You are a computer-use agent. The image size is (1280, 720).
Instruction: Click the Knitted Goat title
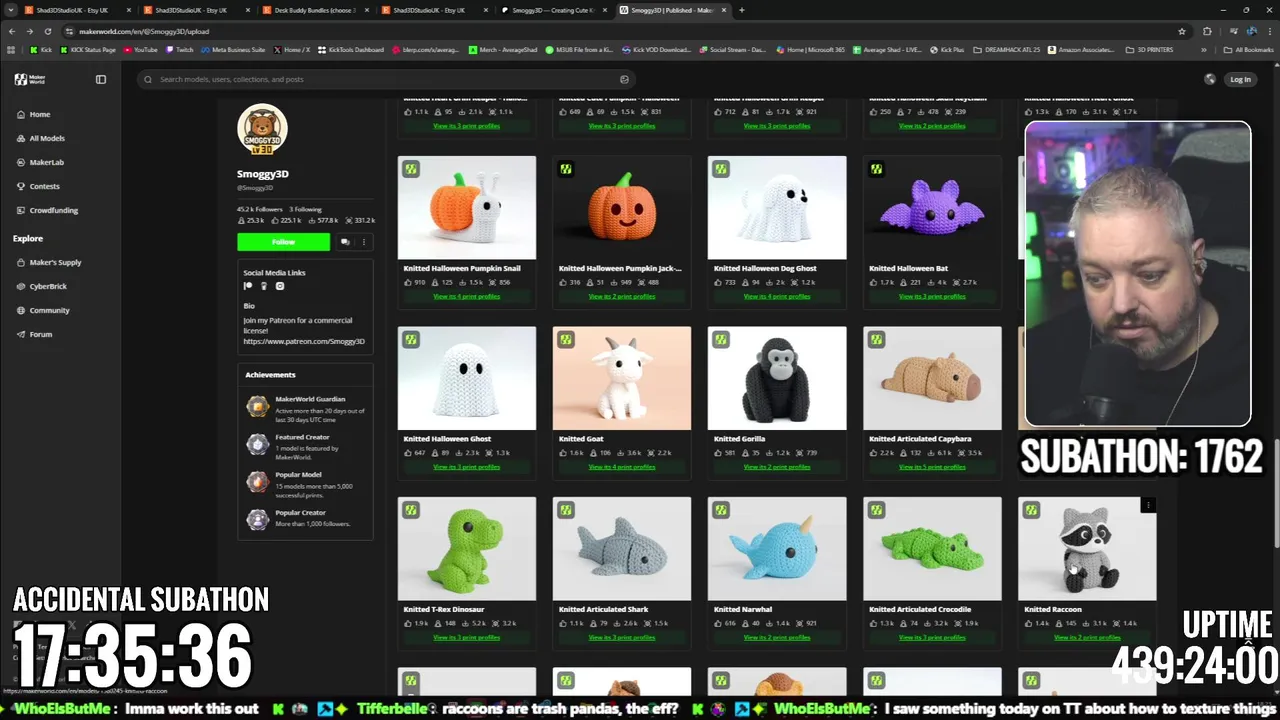[581, 438]
